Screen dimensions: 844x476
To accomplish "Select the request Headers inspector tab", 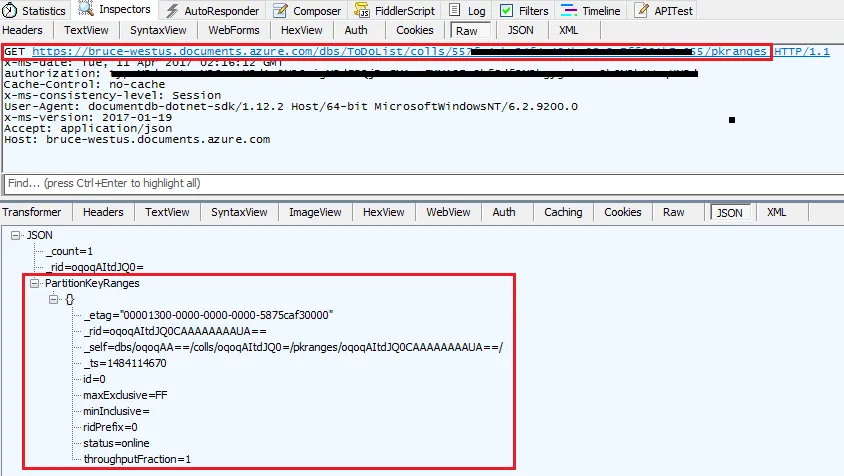I will pyautogui.click(x=23, y=30).
